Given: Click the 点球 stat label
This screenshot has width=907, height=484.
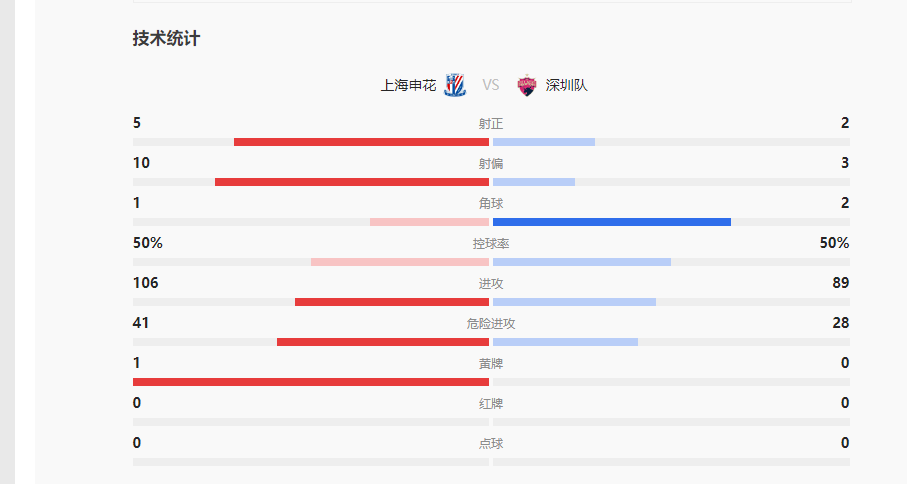Looking at the screenshot, I should tap(491, 444).
